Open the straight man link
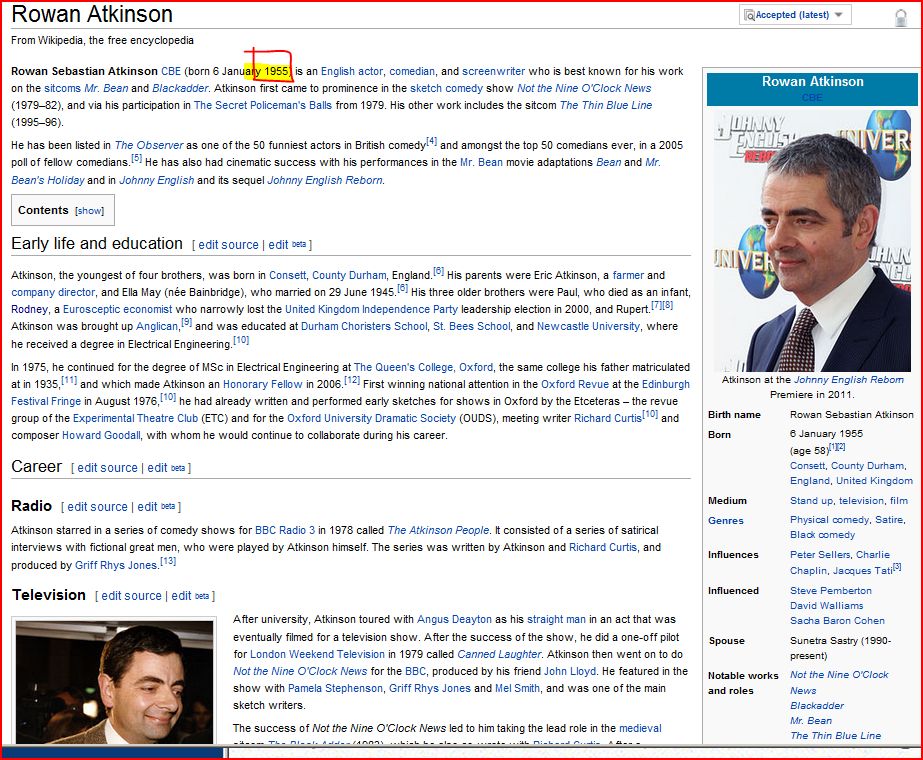The width and height of the screenshot is (923, 760). [556, 619]
